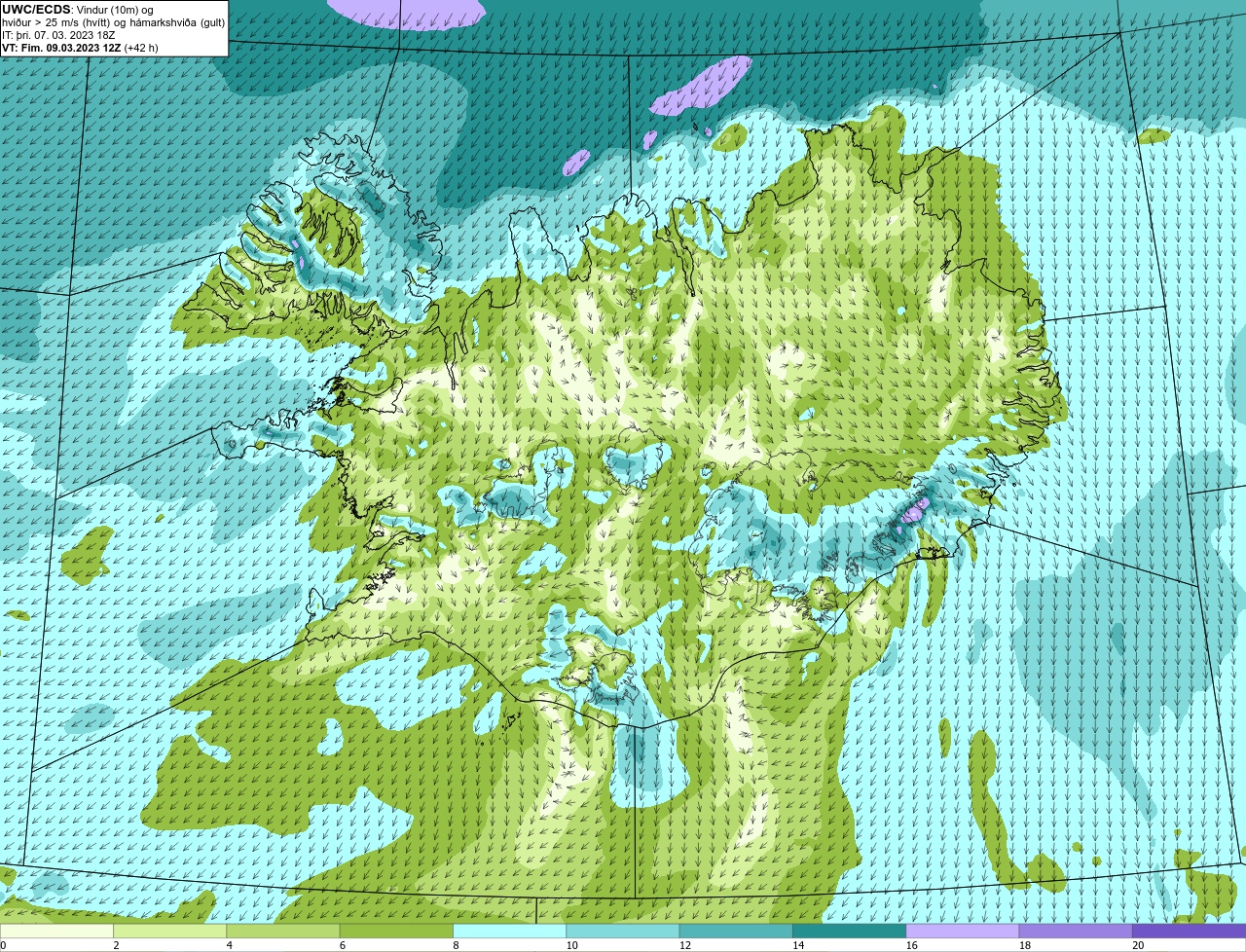Image resolution: width=1246 pixels, height=952 pixels.
Task: Click the legend scale label "20"
Action: point(1138,945)
